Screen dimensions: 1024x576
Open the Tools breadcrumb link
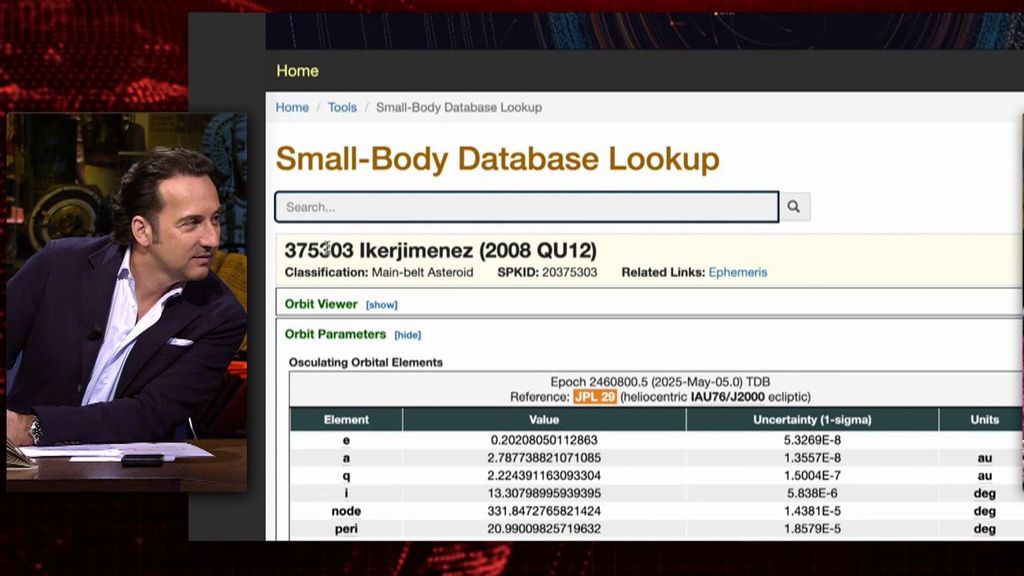tap(342, 107)
